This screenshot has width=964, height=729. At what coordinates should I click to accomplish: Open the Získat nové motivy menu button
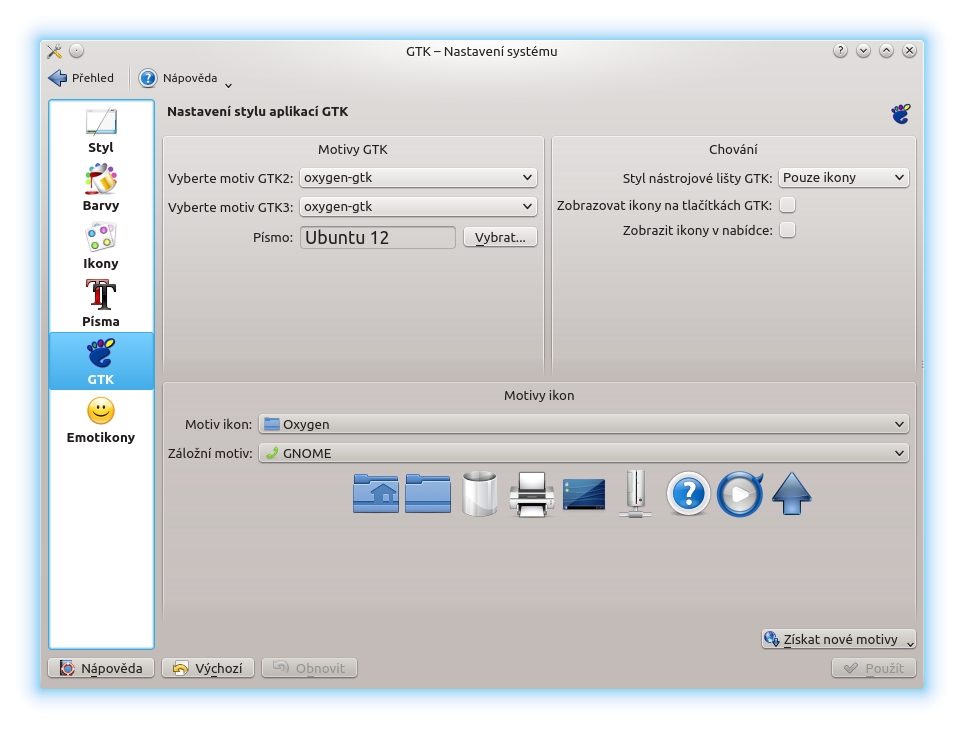point(839,639)
